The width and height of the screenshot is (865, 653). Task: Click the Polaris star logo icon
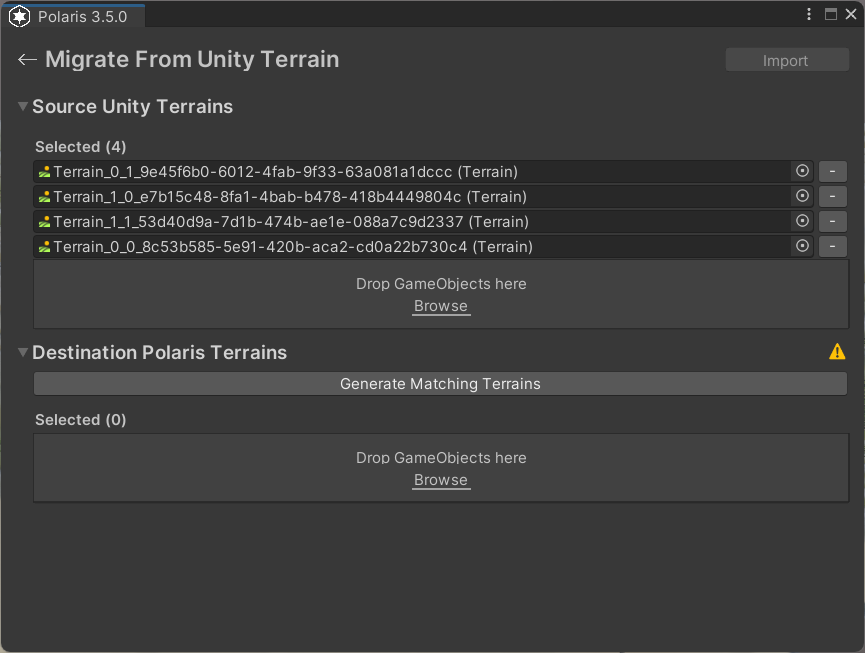pos(19,17)
